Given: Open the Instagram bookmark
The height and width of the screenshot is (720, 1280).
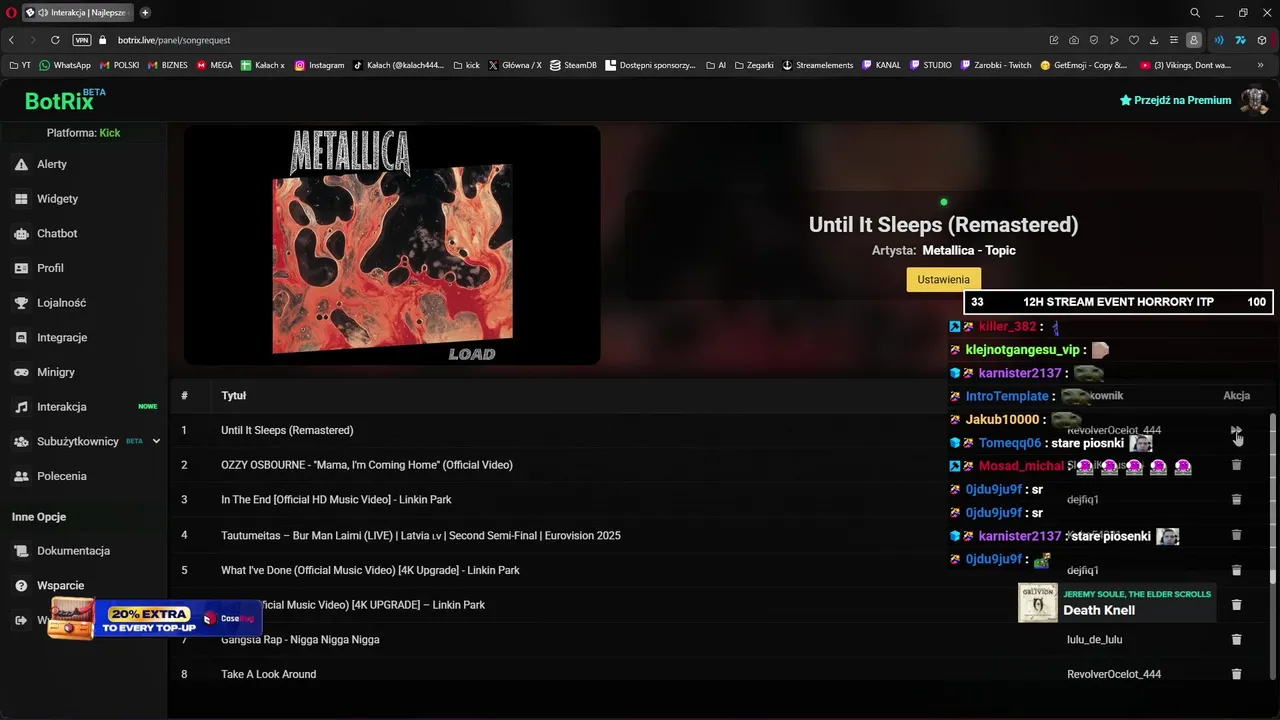Looking at the screenshot, I should [319, 65].
